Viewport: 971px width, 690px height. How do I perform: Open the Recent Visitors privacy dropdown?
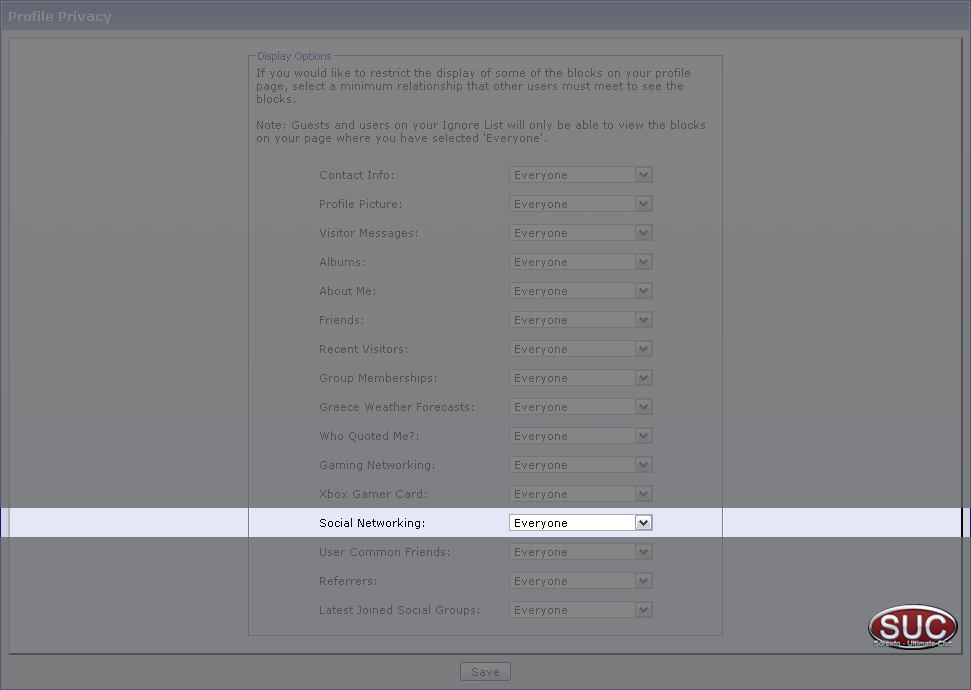click(580, 349)
